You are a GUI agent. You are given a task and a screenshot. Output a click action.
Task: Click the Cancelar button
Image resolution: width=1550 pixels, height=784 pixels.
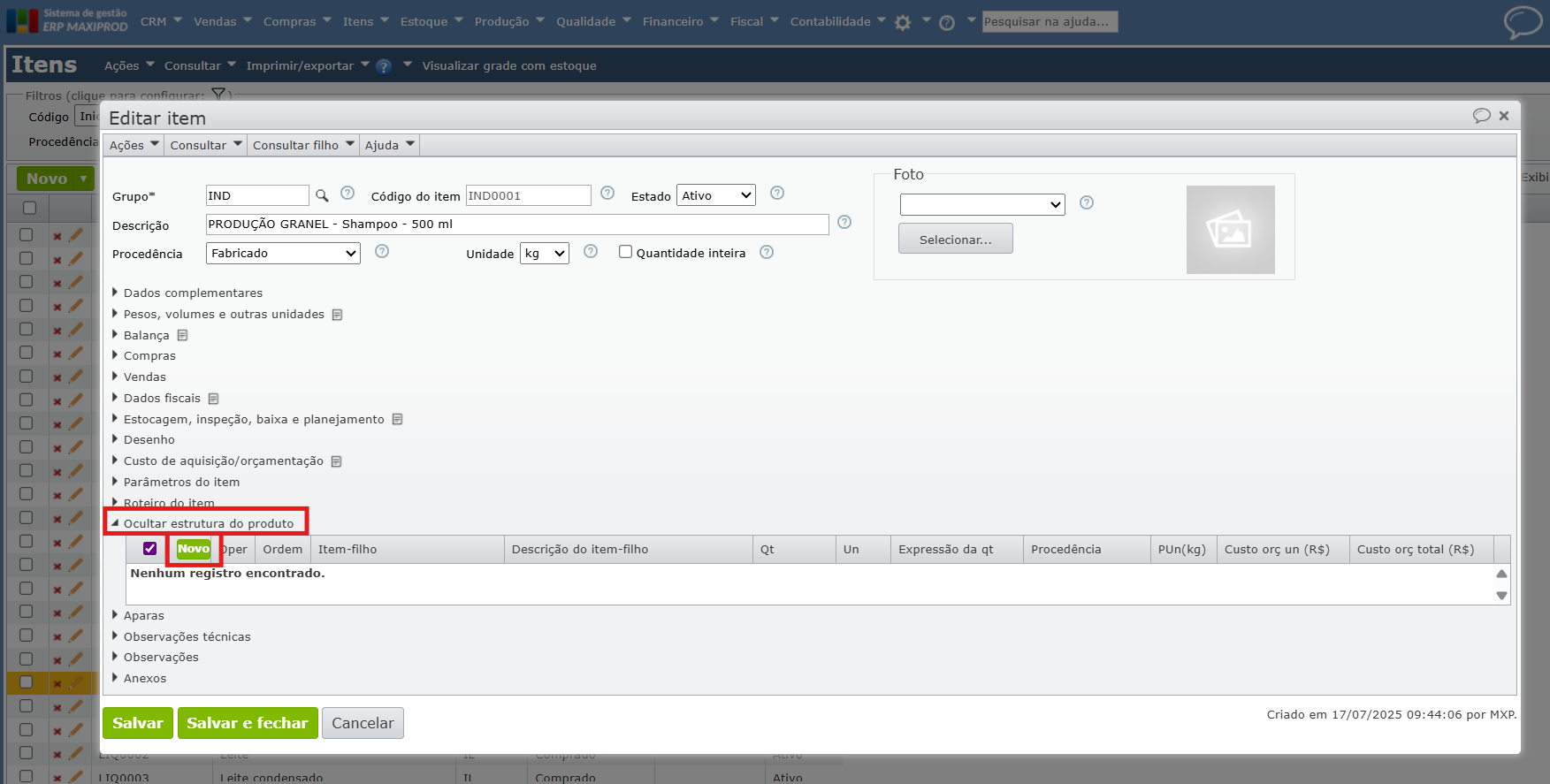[363, 723]
